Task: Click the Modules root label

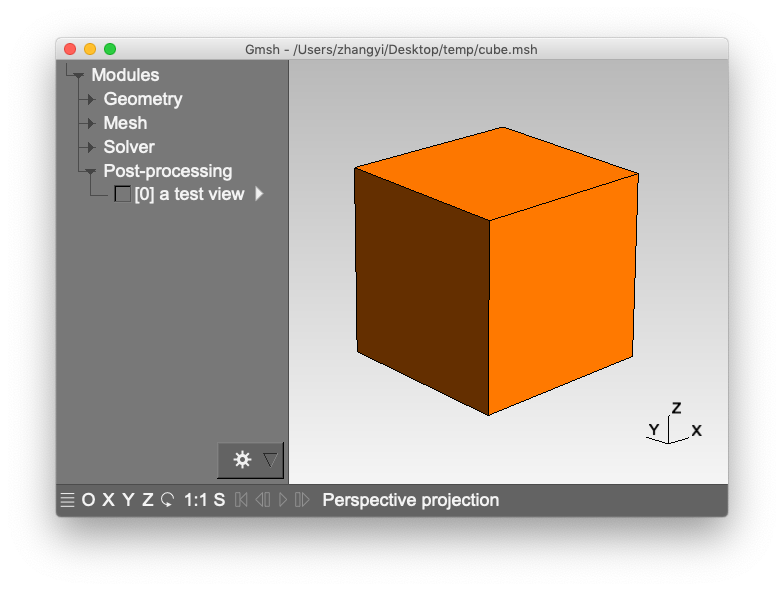Action: tap(125, 75)
